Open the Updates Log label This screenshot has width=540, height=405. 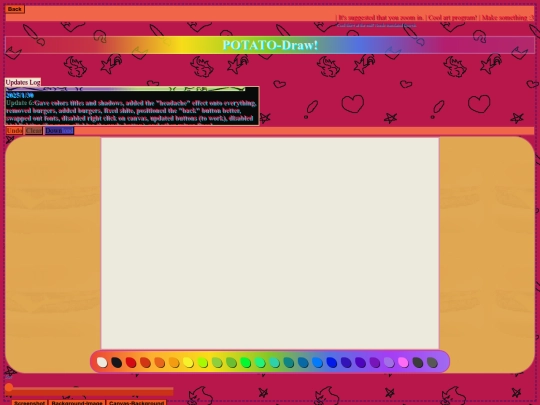pyautogui.click(x=23, y=82)
